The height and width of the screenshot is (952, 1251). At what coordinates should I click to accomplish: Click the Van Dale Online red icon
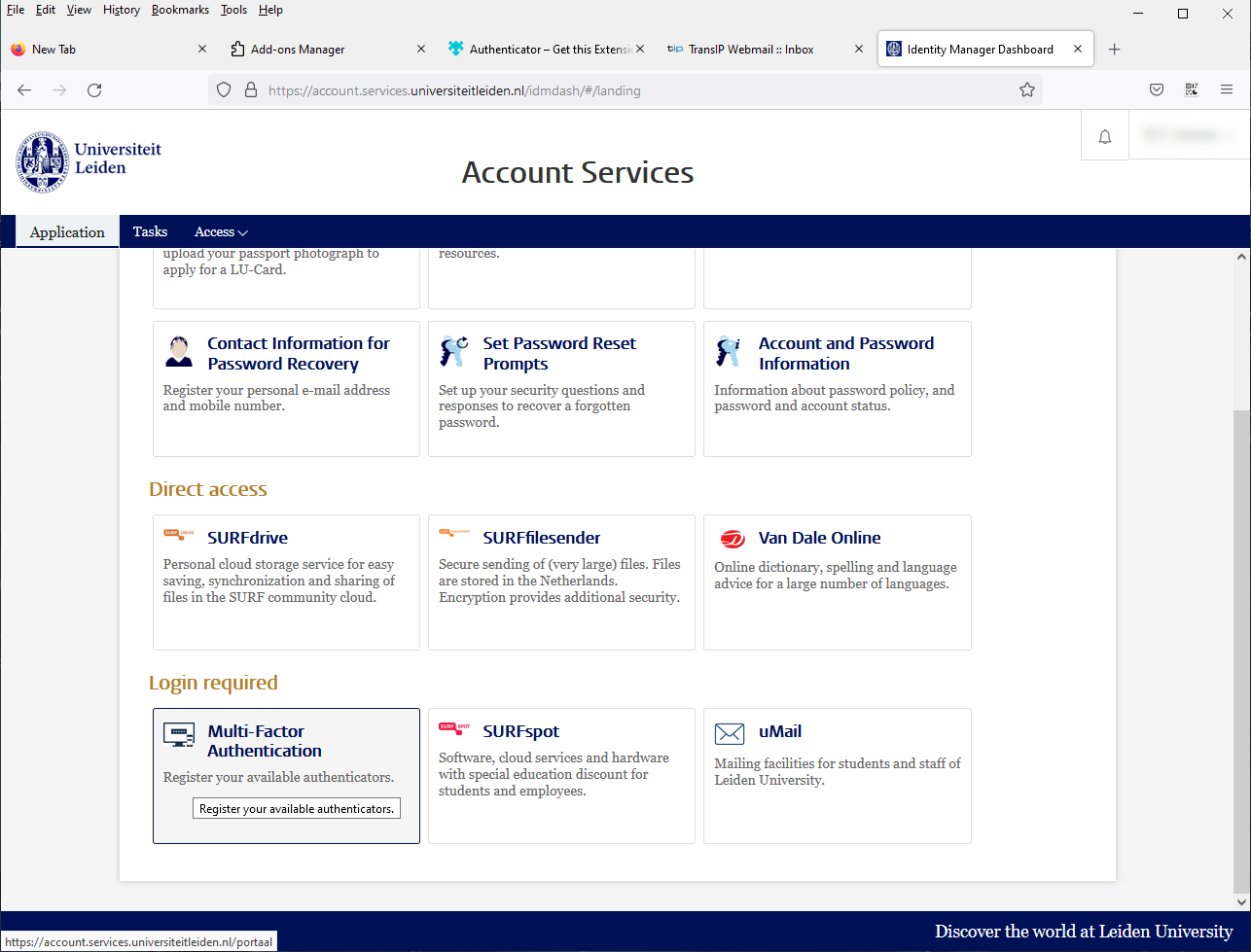(732, 540)
